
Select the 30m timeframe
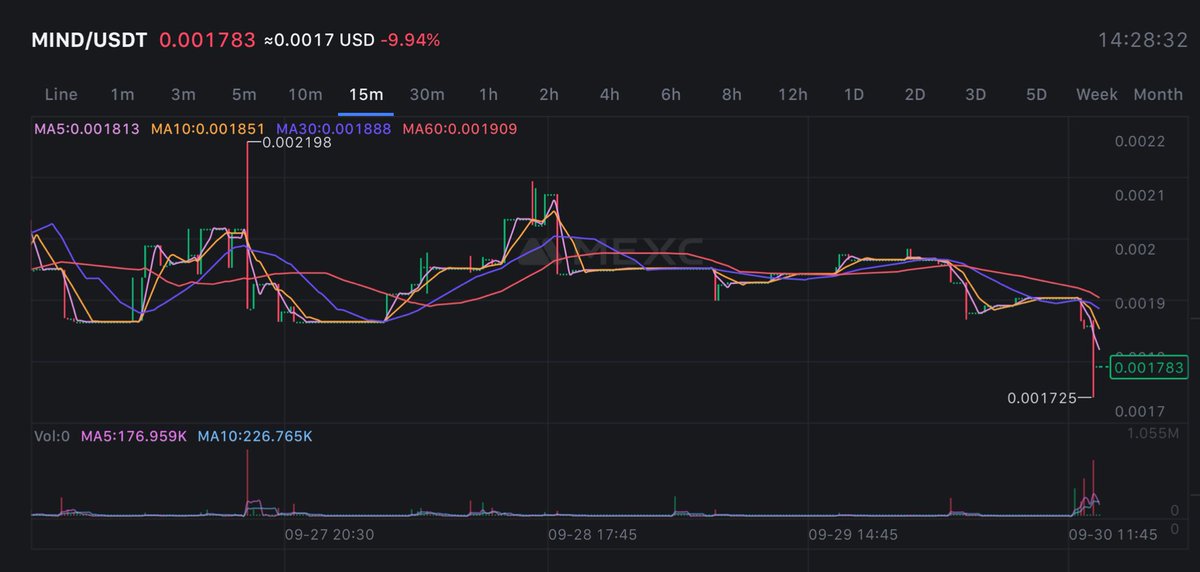(x=427, y=94)
